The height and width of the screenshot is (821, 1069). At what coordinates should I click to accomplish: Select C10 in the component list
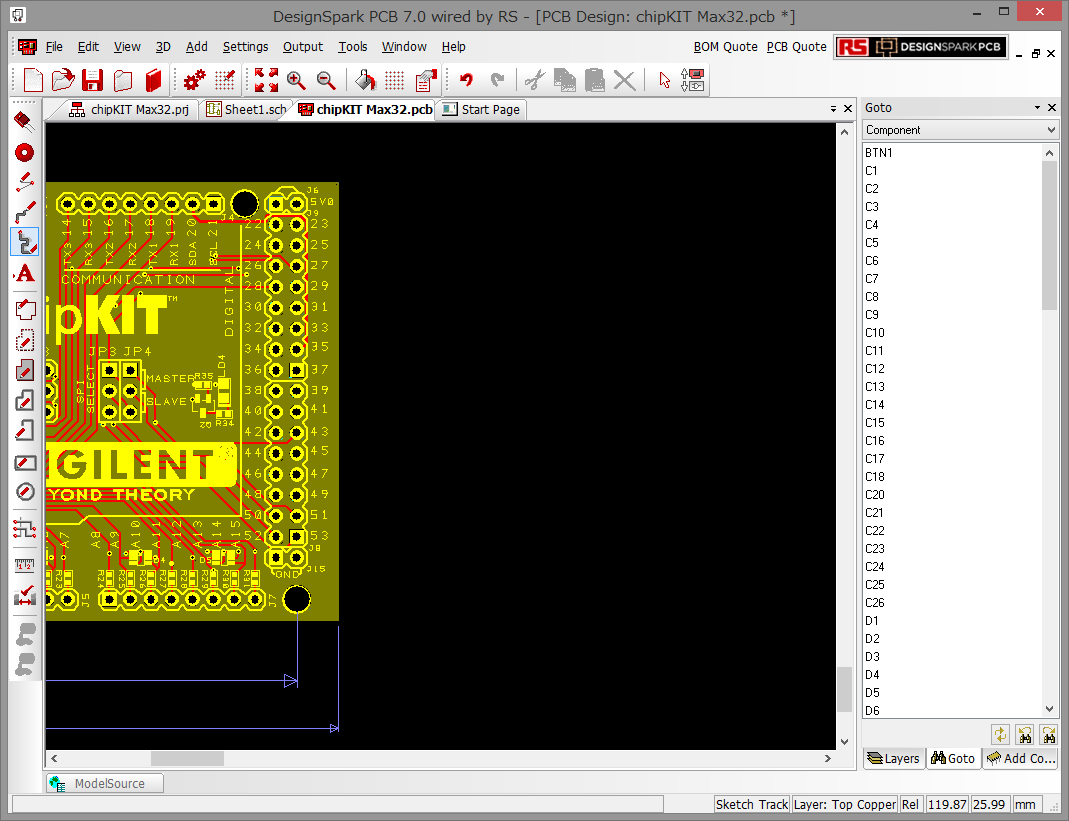tap(952, 333)
